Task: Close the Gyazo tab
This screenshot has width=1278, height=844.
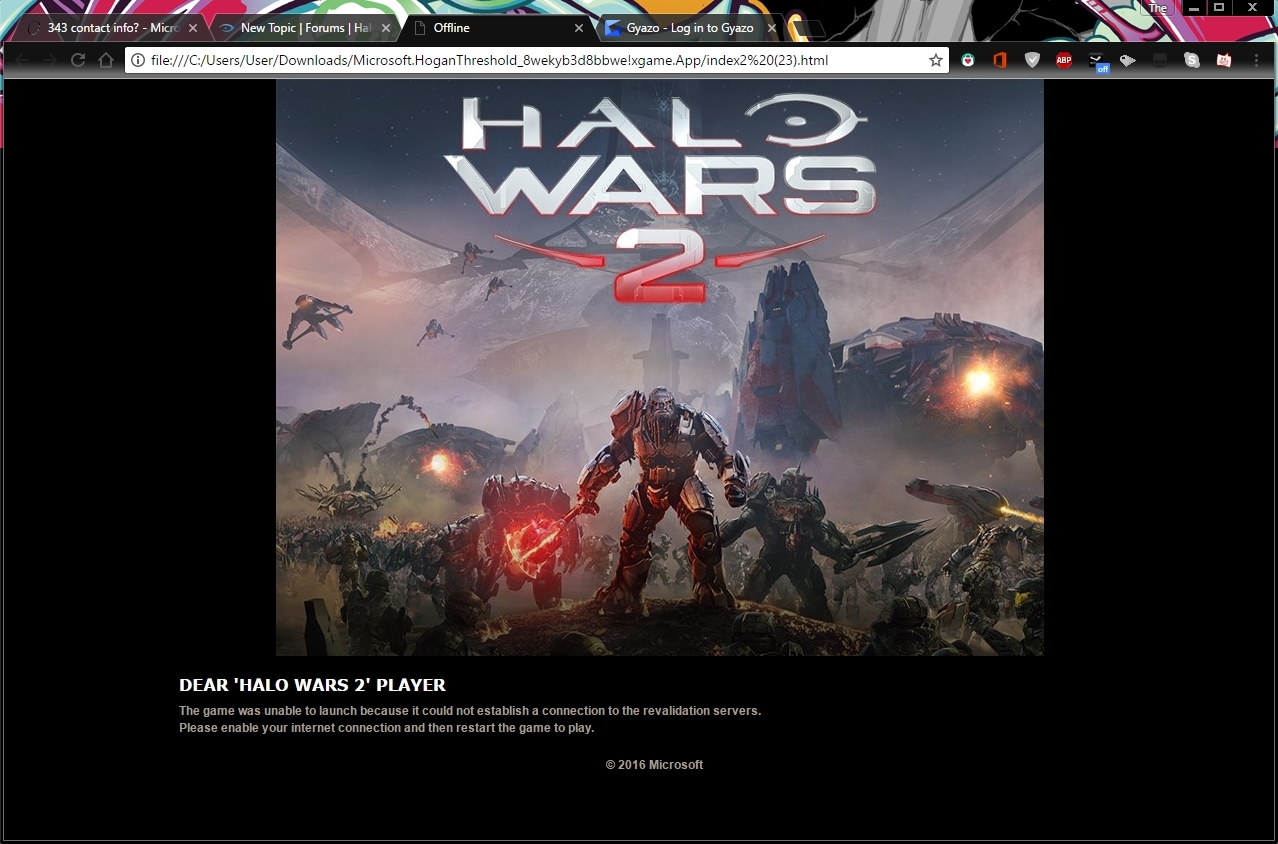Action: (x=771, y=28)
